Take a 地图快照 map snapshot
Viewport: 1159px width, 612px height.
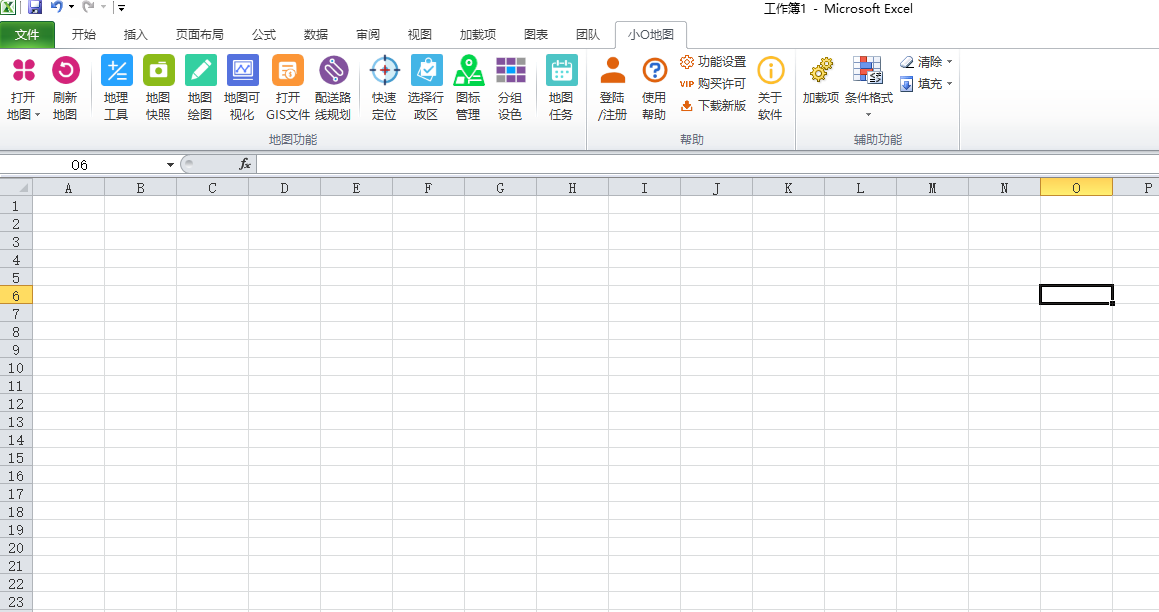pos(158,70)
